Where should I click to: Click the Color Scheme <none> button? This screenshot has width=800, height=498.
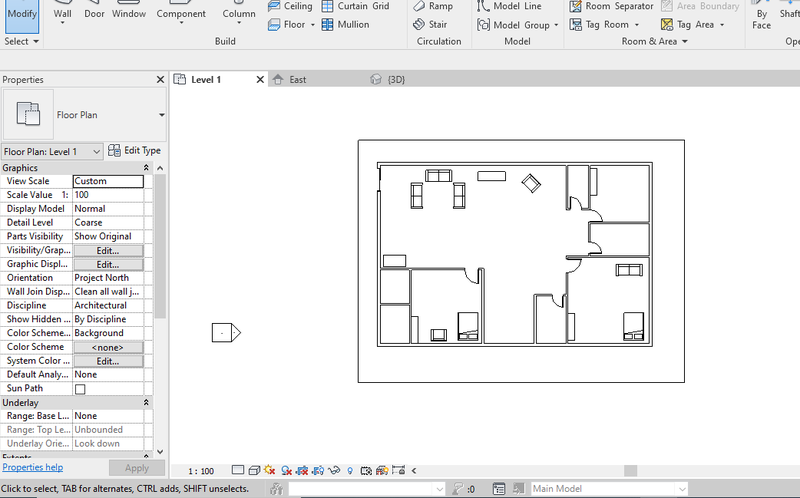pyautogui.click(x=108, y=347)
